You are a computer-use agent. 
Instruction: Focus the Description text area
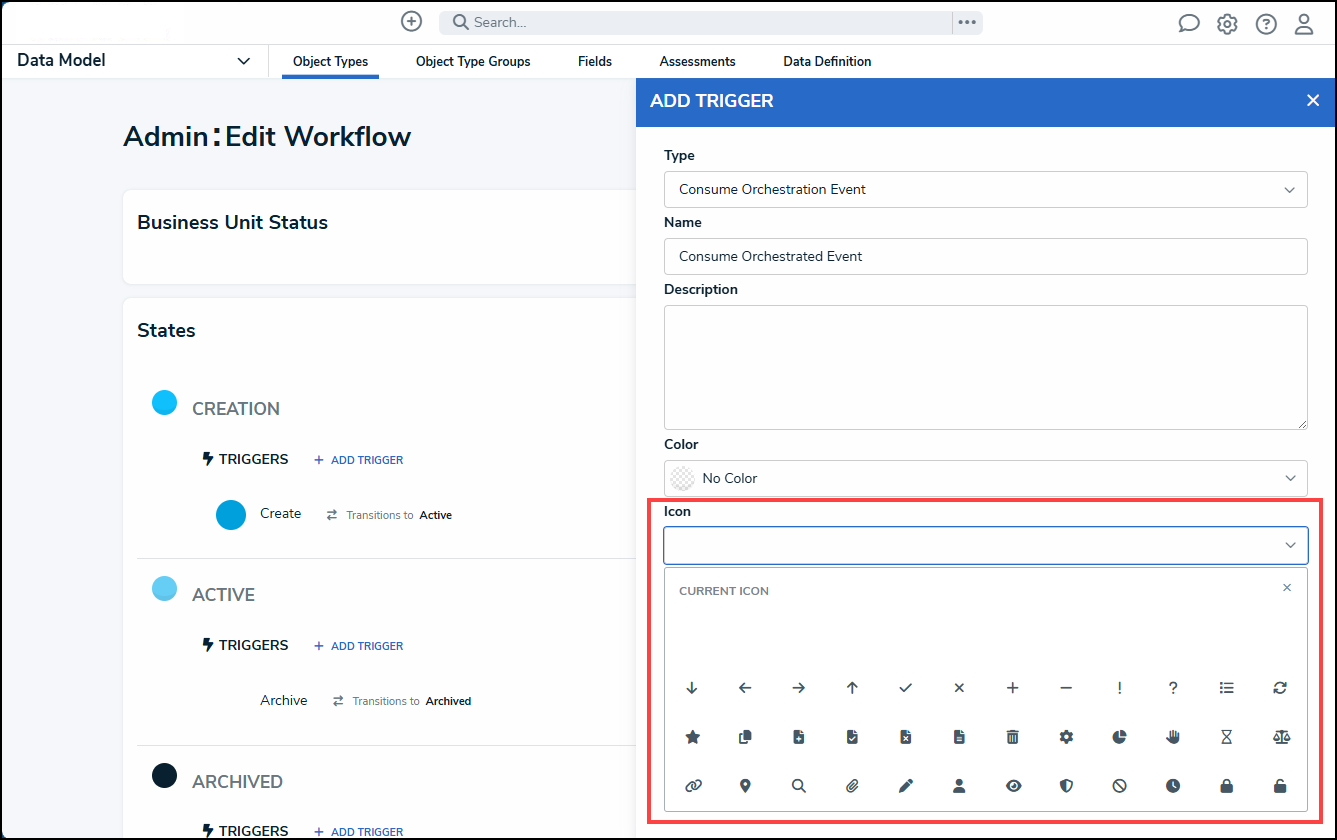click(985, 367)
